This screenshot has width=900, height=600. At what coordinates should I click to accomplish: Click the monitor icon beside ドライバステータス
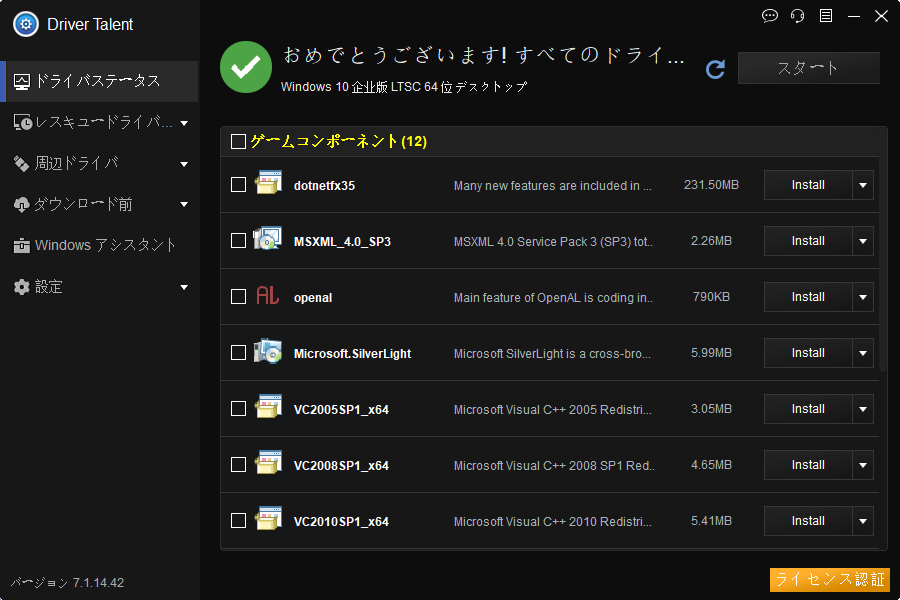coord(22,82)
